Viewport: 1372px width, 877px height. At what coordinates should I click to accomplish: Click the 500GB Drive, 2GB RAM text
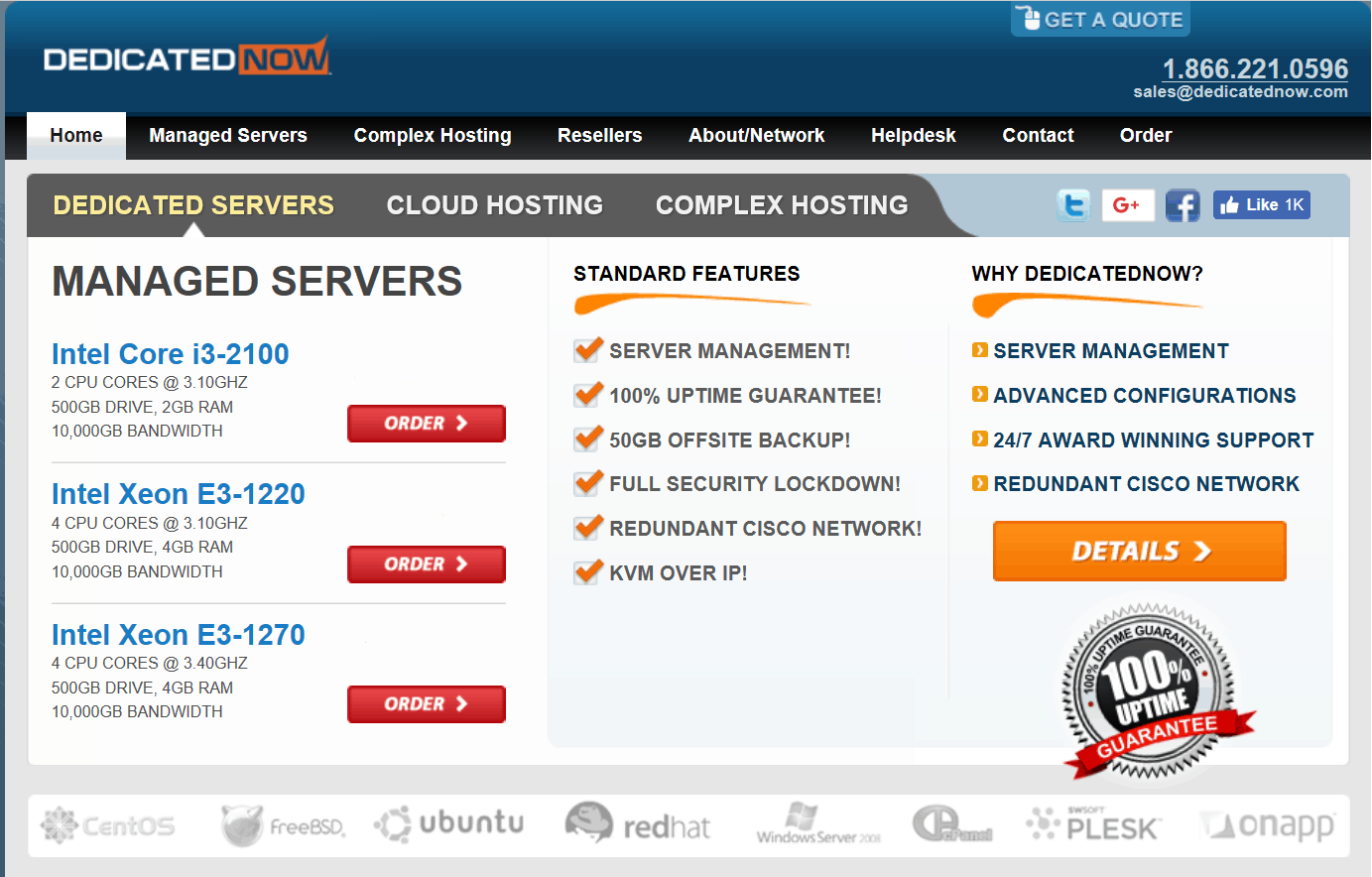(143, 408)
